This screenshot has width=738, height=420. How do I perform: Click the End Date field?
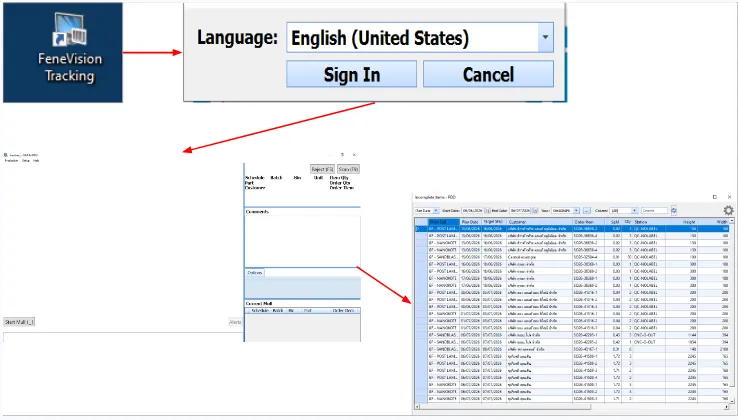[x=521, y=210]
